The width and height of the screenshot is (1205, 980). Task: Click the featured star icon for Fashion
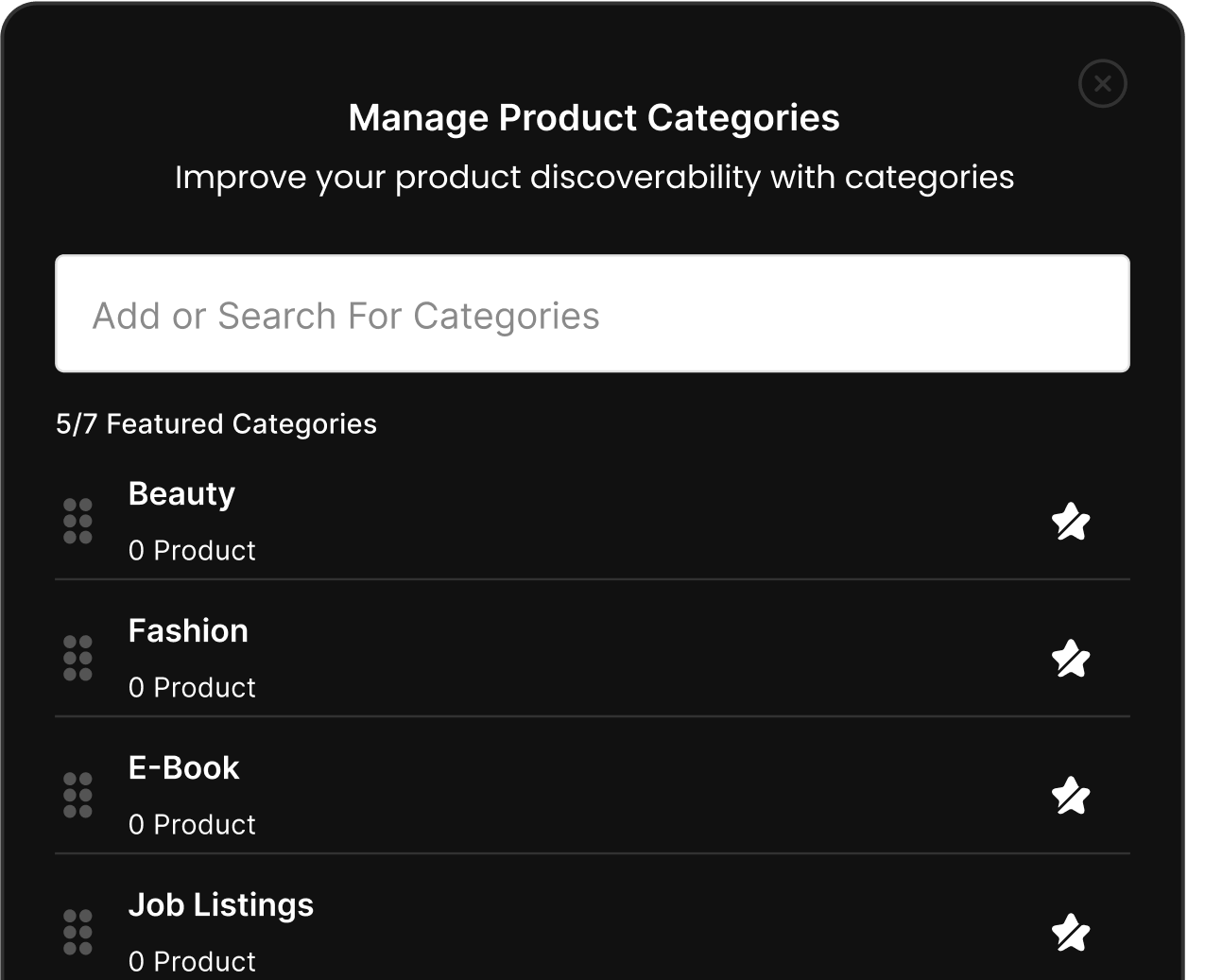pos(1071,659)
